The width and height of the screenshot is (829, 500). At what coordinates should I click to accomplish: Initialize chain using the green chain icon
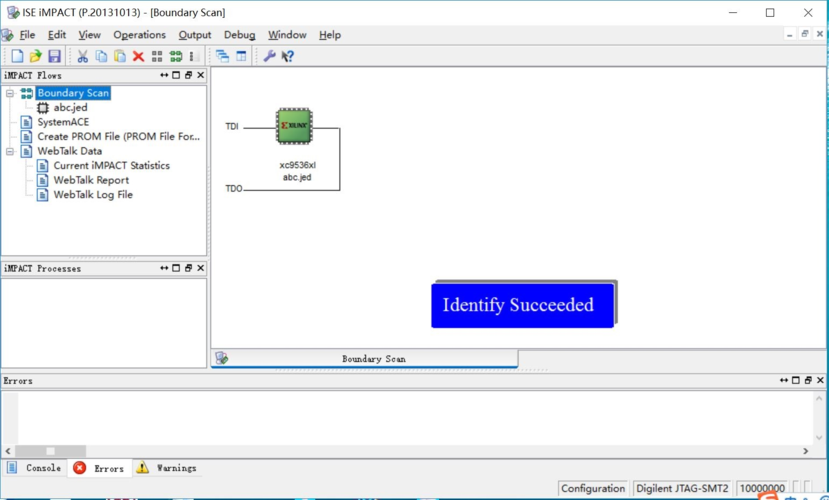pyautogui.click(x=176, y=56)
